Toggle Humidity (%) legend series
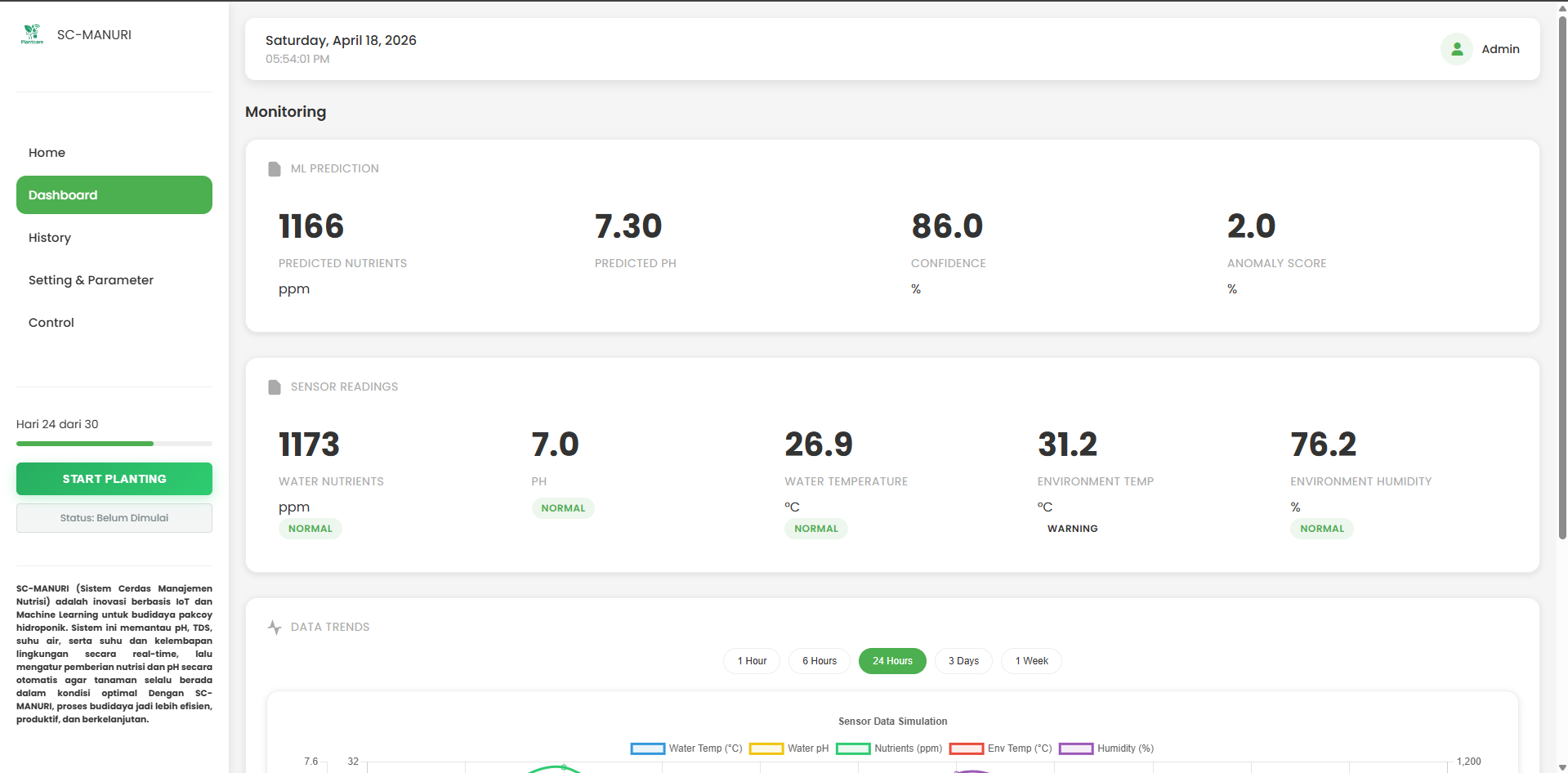This screenshot has width=1568, height=773. (x=1106, y=748)
